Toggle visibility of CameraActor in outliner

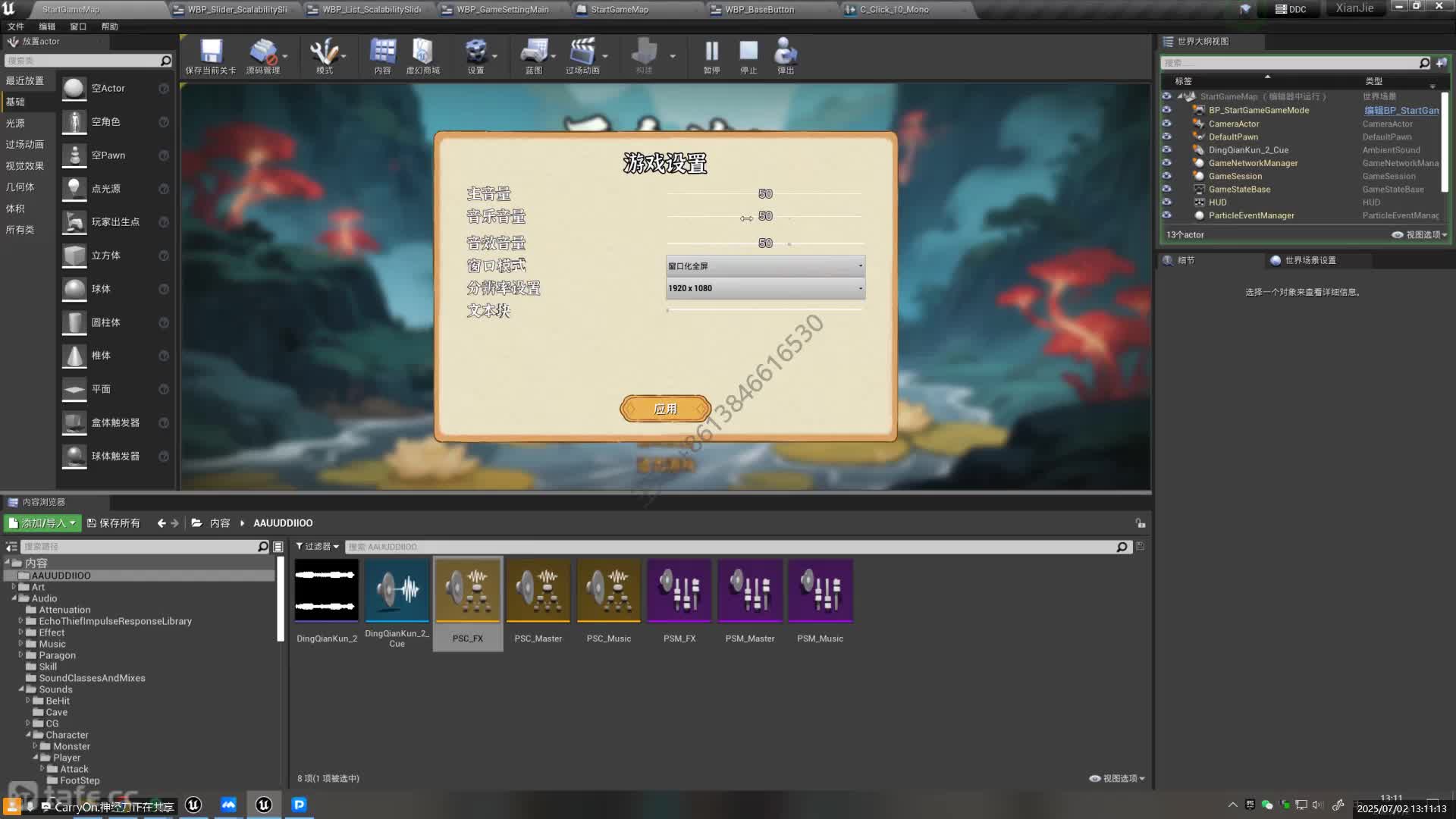(x=1166, y=124)
